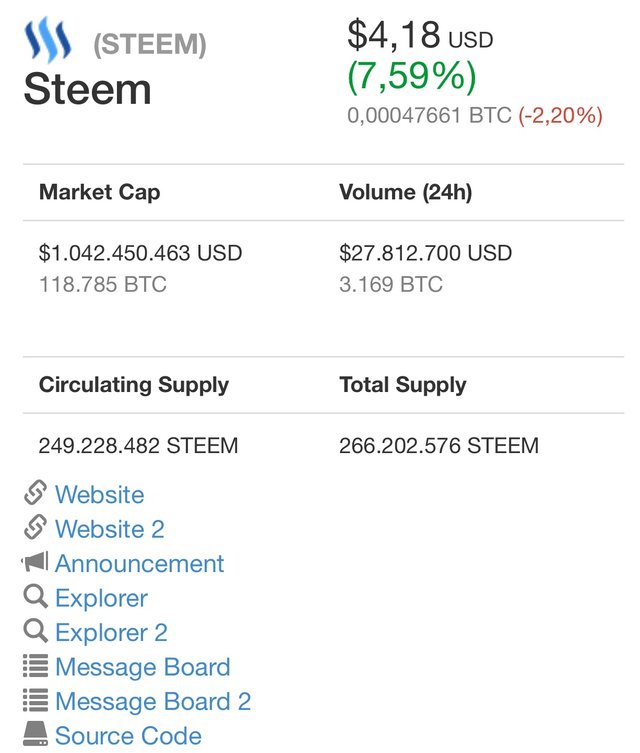Open the Explorer link

(101, 598)
